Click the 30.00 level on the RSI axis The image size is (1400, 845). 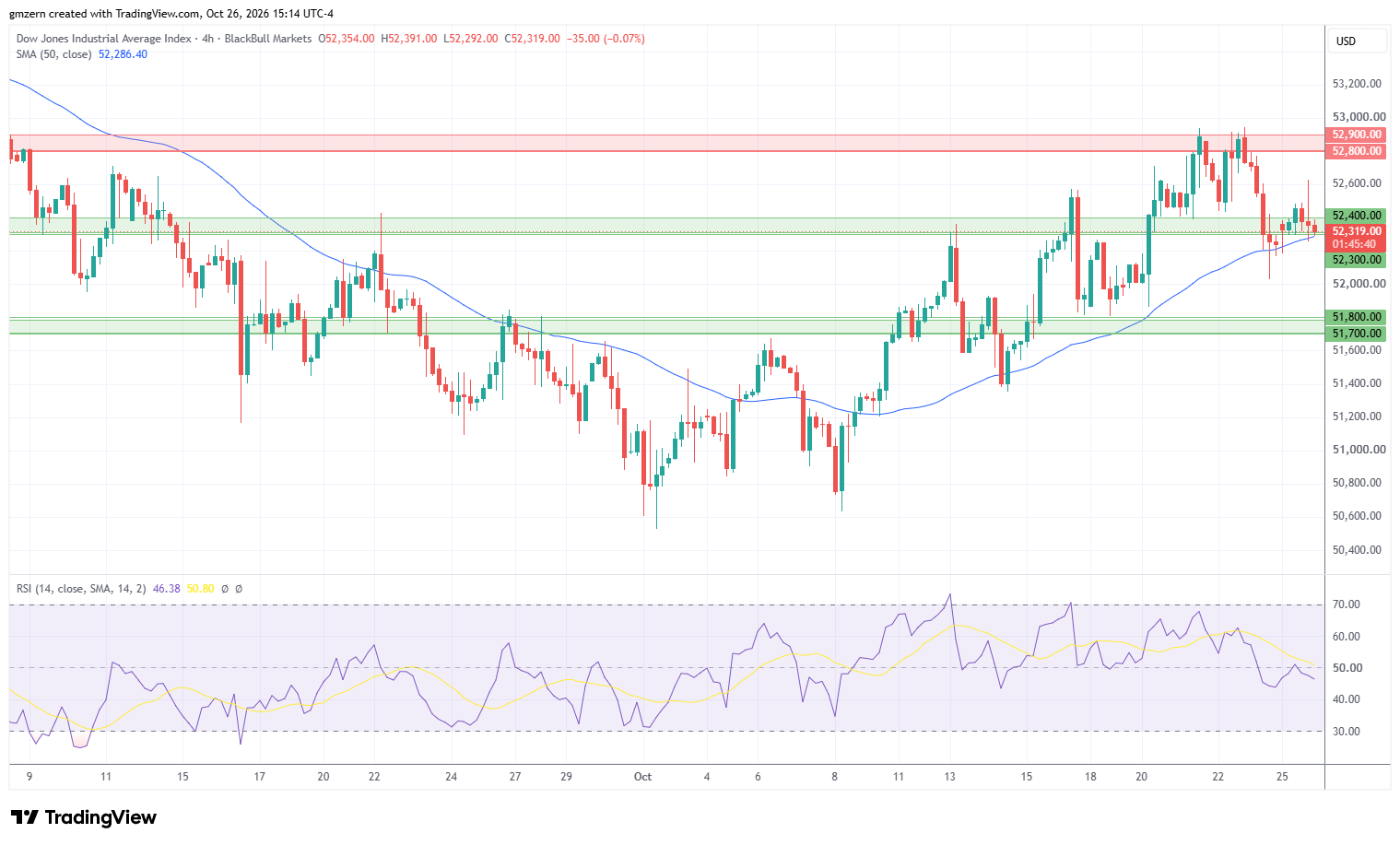pyautogui.click(x=1347, y=732)
